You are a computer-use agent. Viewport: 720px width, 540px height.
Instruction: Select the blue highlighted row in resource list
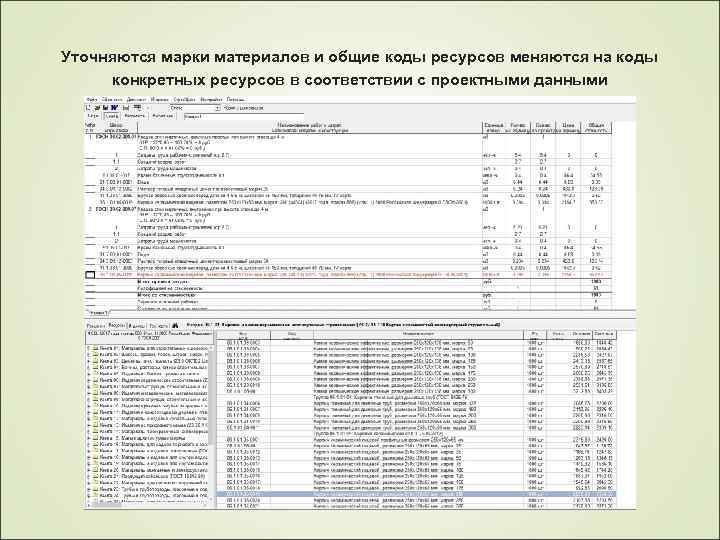tap(416, 494)
